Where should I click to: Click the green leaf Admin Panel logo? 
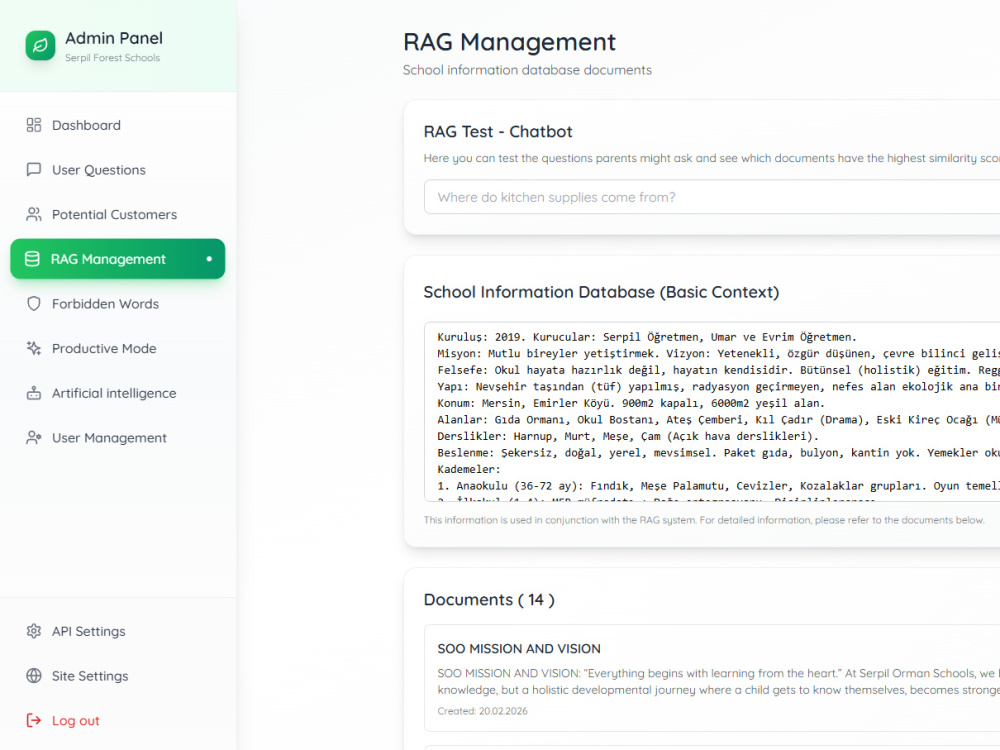tap(40, 46)
